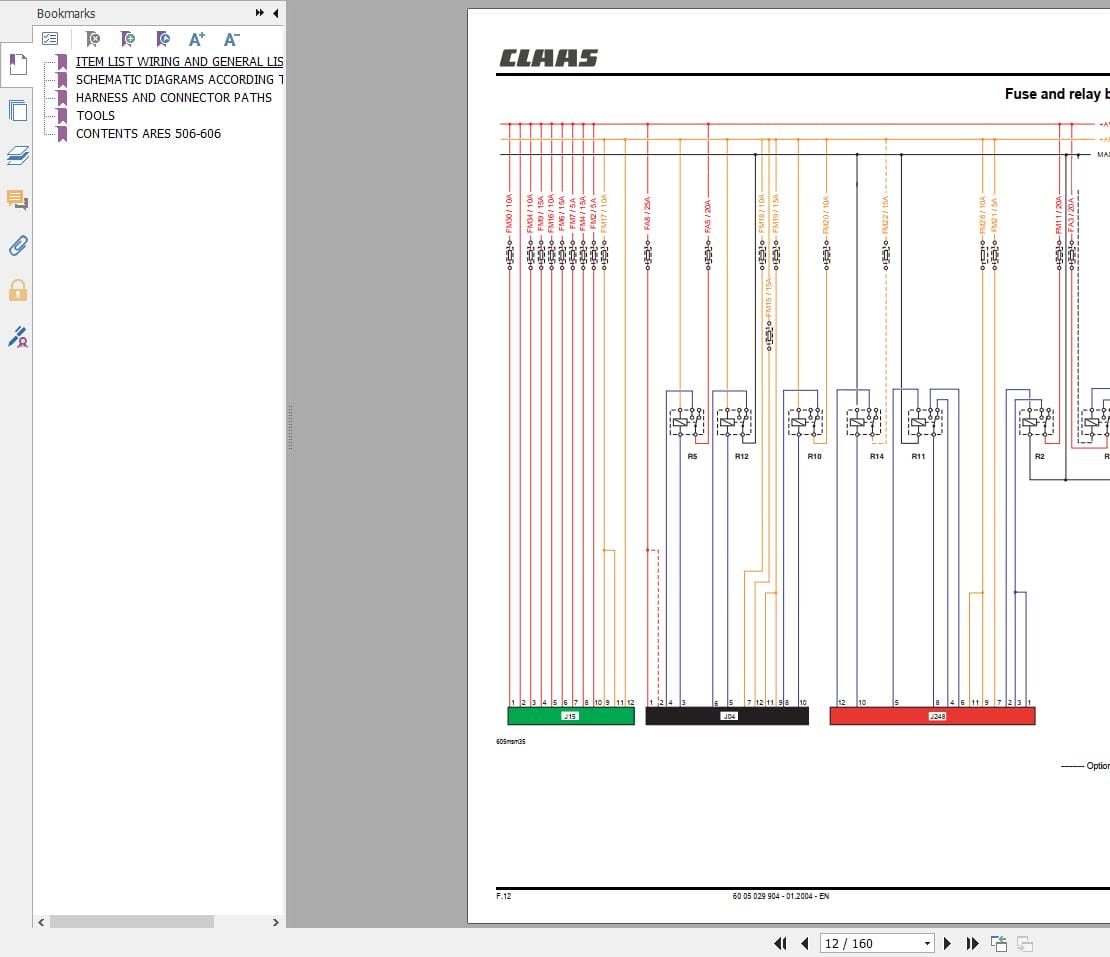This screenshot has width=1110, height=957.
Task: Expand the bookmarks panel with double arrow
Action: (x=260, y=13)
